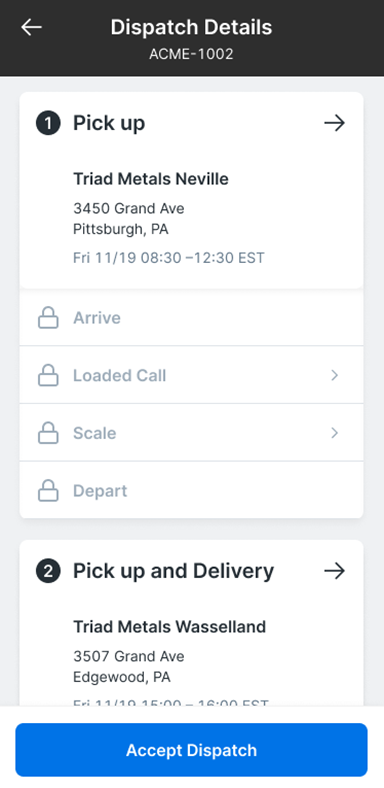Select the Depart step row
Image resolution: width=384 pixels, height=788 pixels.
coord(191,490)
